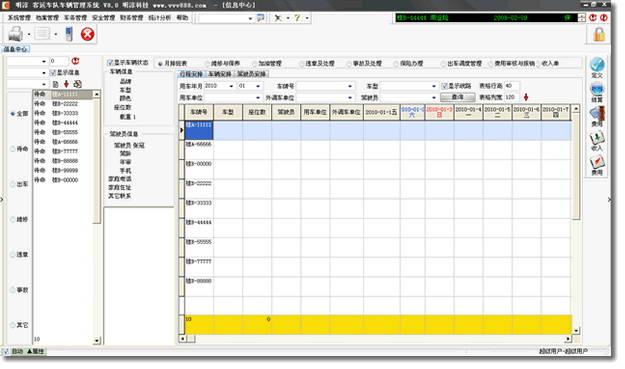Select the 其它 filter radio button
625x369 pixels.
coord(12,325)
